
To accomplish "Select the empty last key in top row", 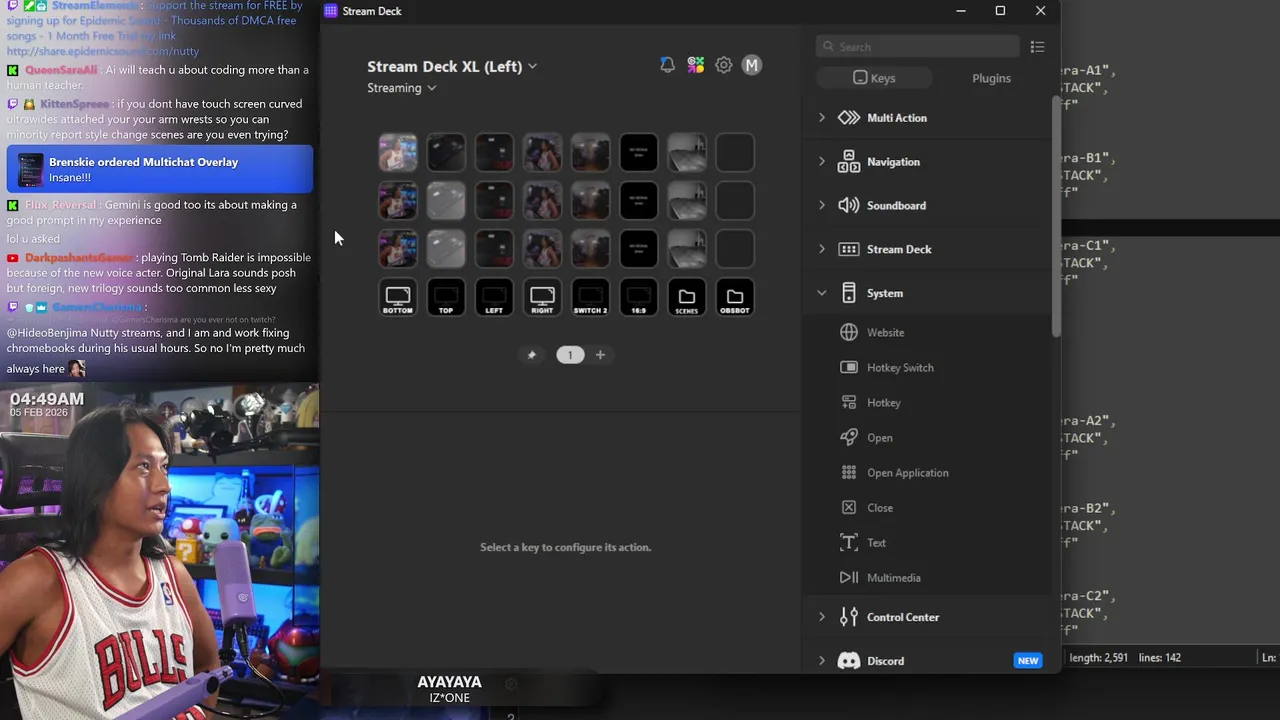I will 734,153.
